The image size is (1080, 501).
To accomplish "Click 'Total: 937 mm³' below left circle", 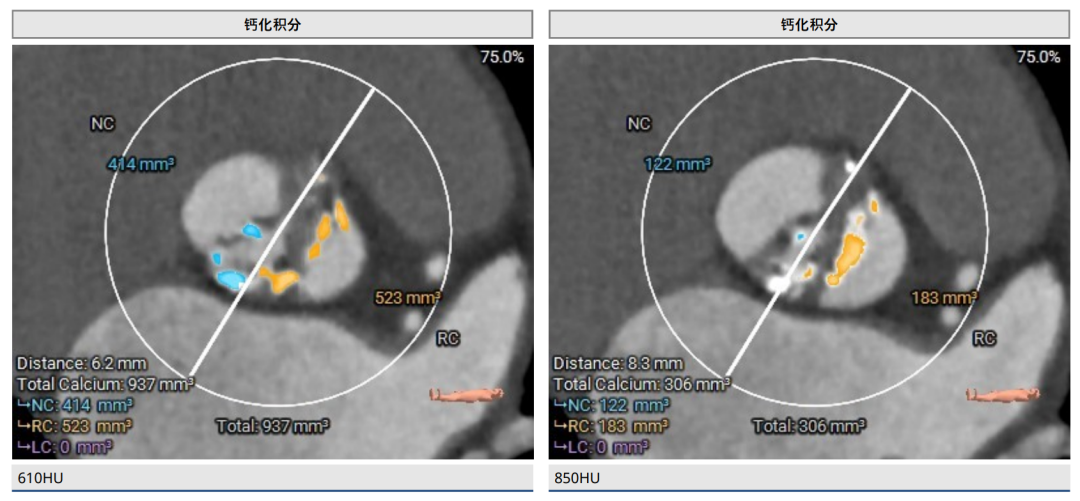I will click(273, 425).
